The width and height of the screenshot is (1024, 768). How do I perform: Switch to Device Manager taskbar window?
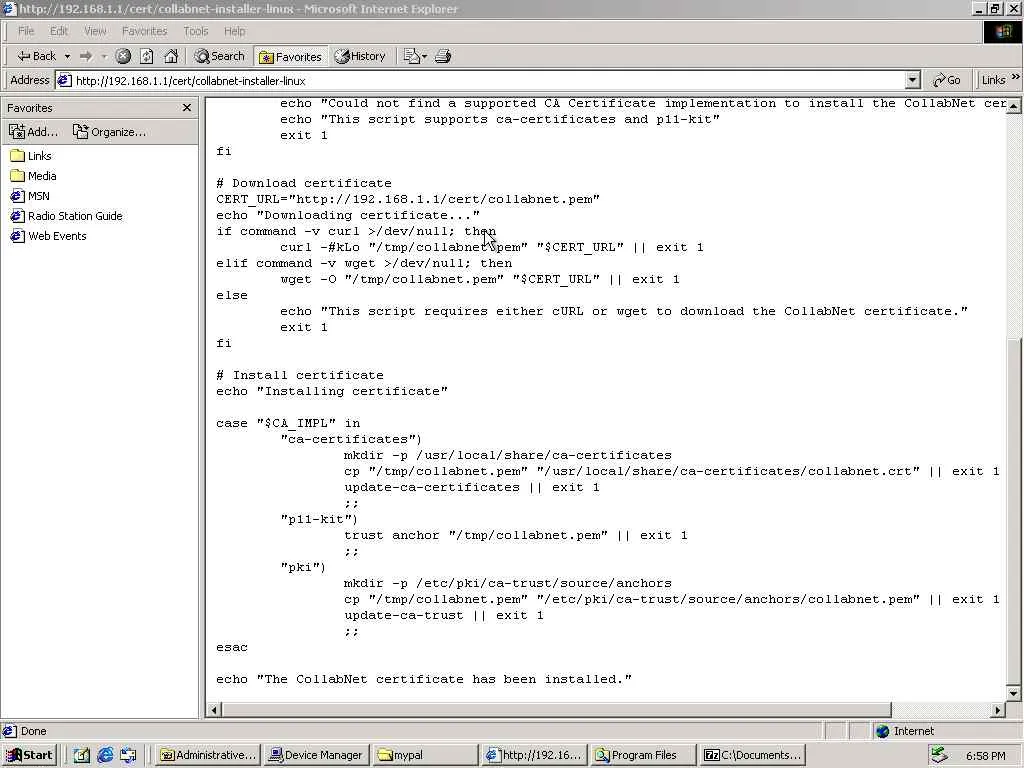(x=317, y=755)
